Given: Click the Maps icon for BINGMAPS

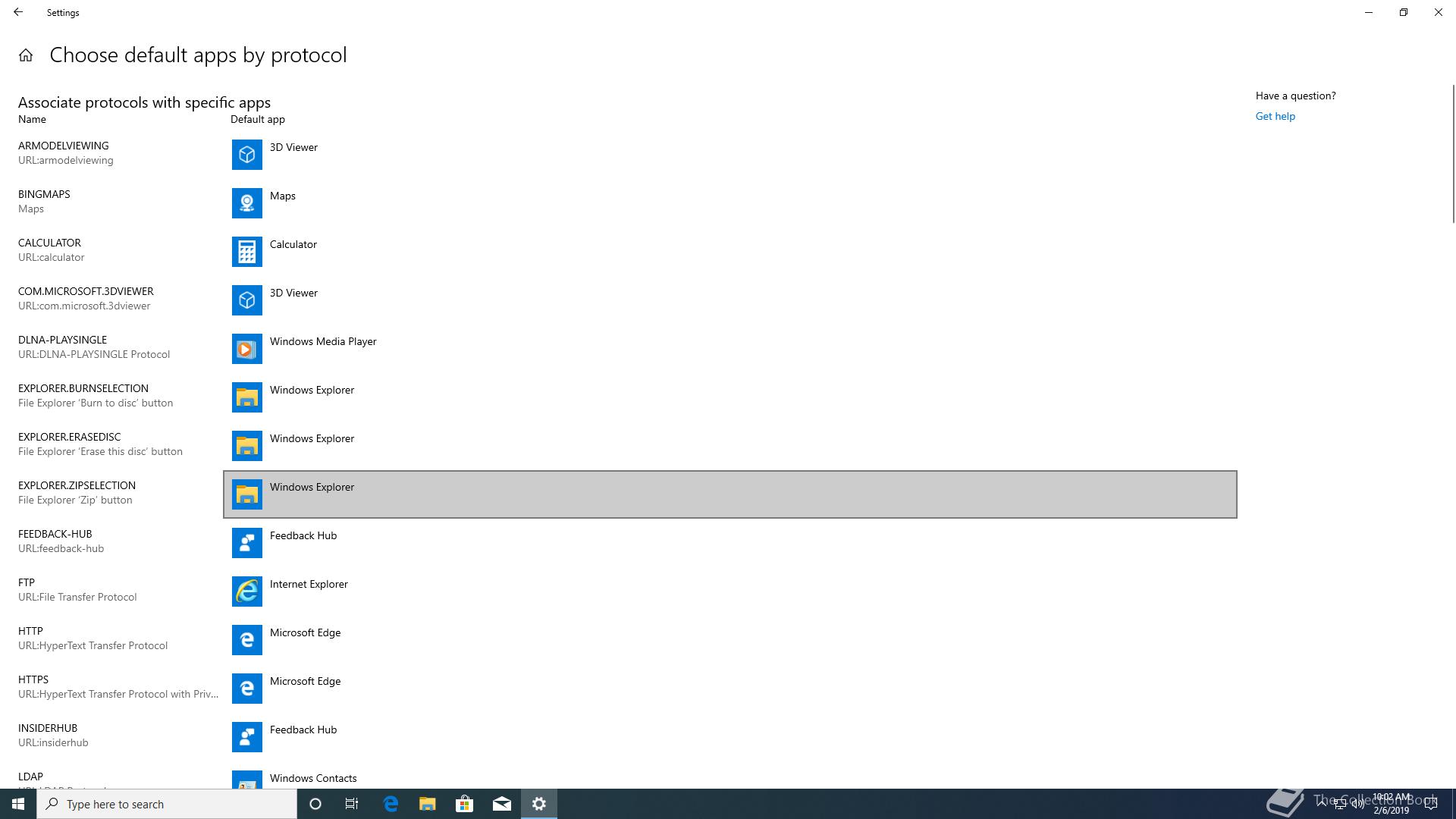Looking at the screenshot, I should [x=246, y=203].
